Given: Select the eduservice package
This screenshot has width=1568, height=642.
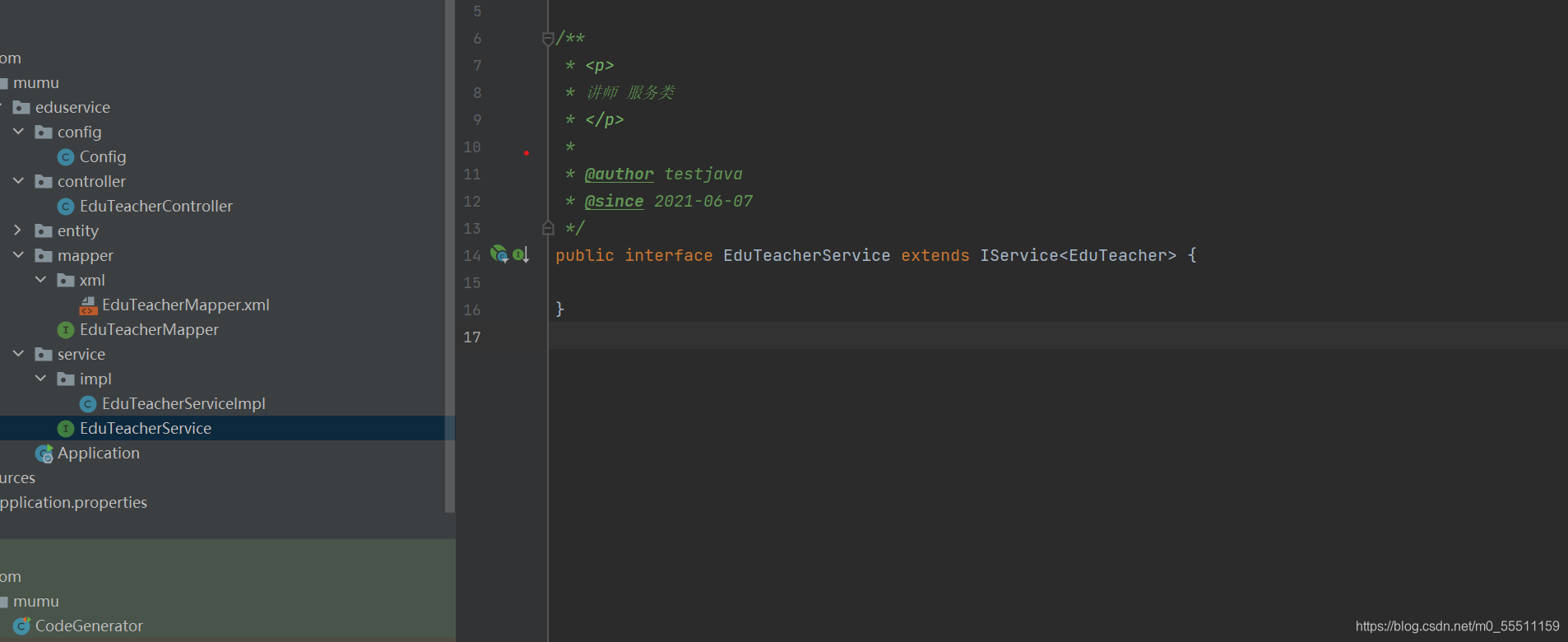Looking at the screenshot, I should pyautogui.click(x=72, y=107).
